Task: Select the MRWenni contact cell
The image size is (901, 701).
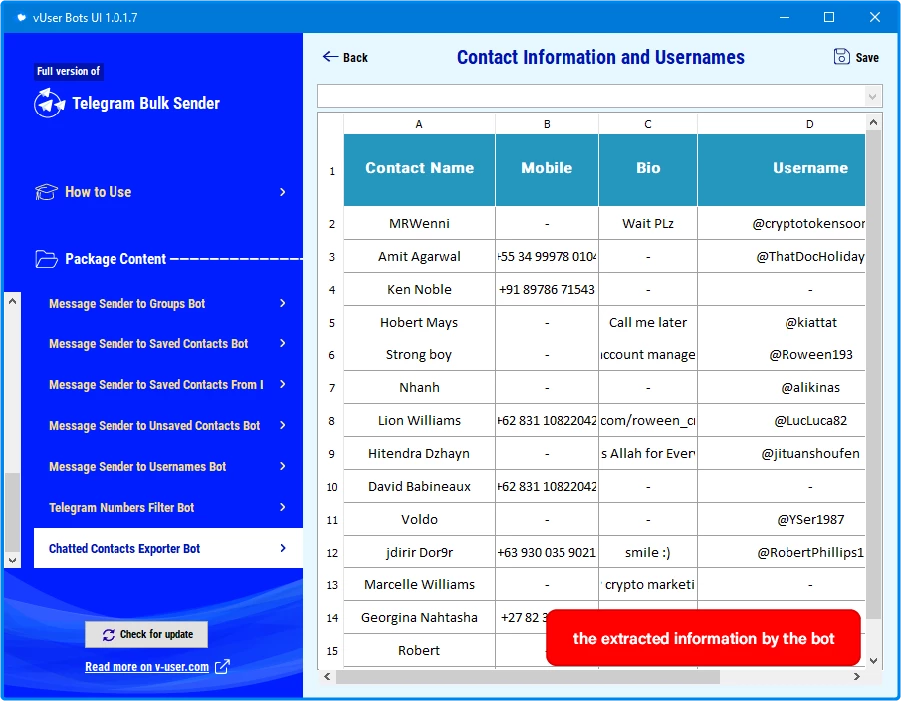Action: click(x=419, y=224)
